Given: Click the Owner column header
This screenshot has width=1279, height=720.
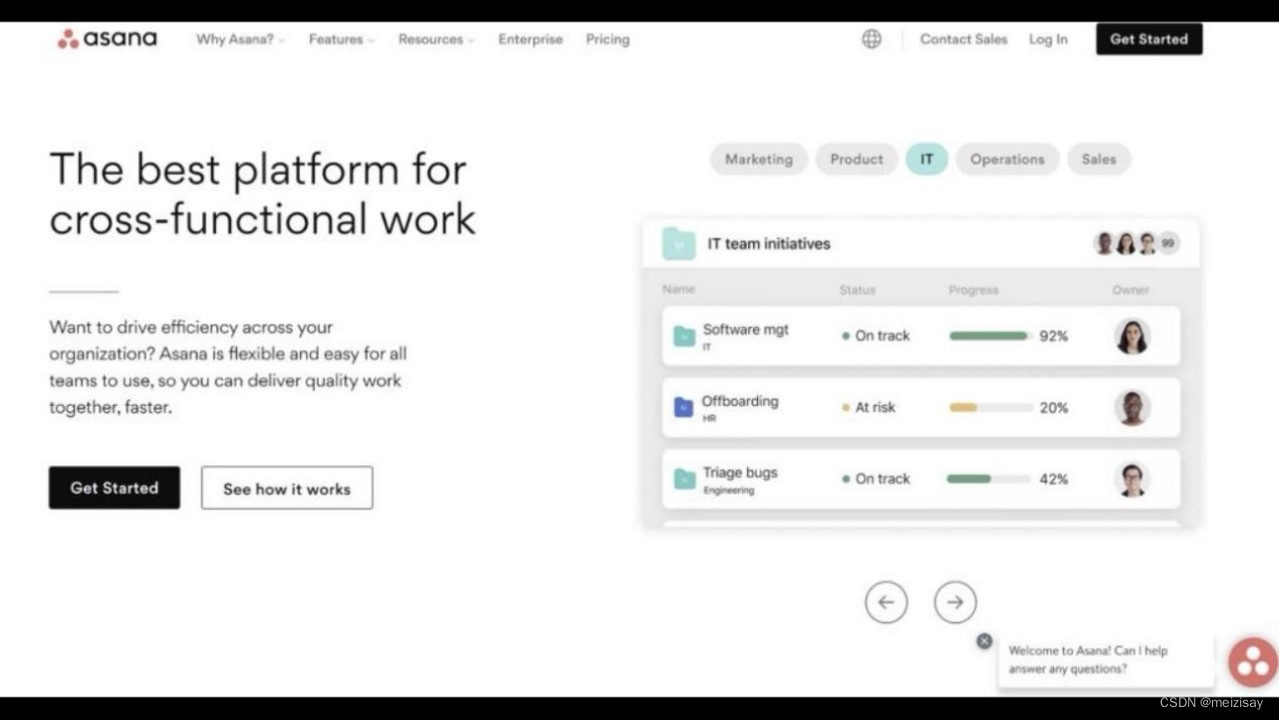Looking at the screenshot, I should [x=1131, y=290].
